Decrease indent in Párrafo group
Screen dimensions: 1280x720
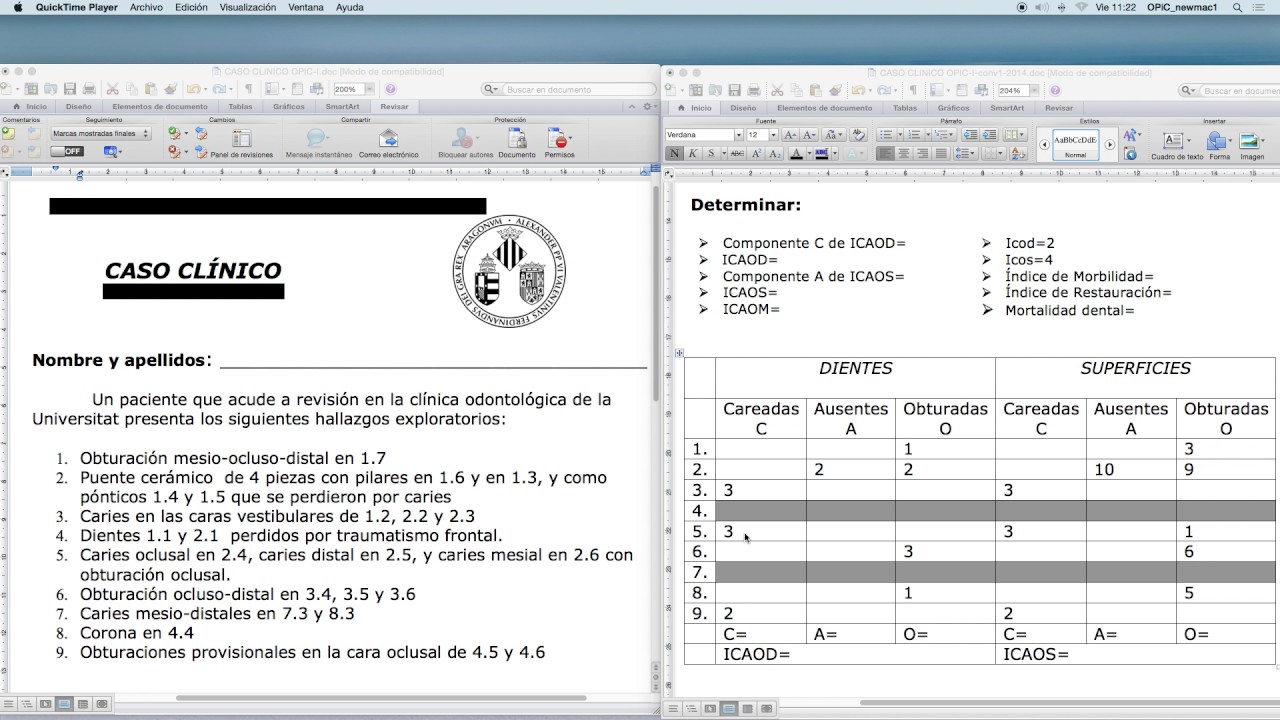point(970,135)
